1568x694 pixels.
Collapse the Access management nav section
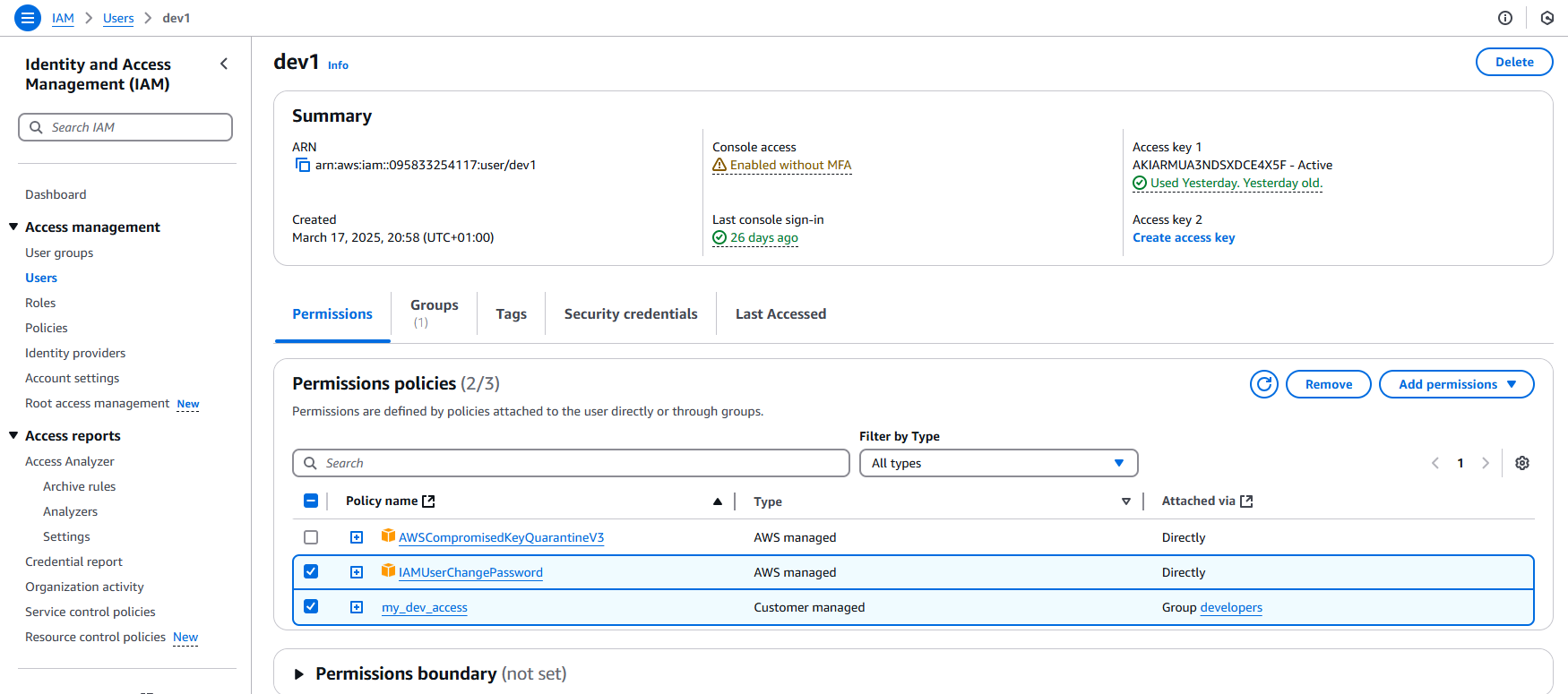(13, 227)
